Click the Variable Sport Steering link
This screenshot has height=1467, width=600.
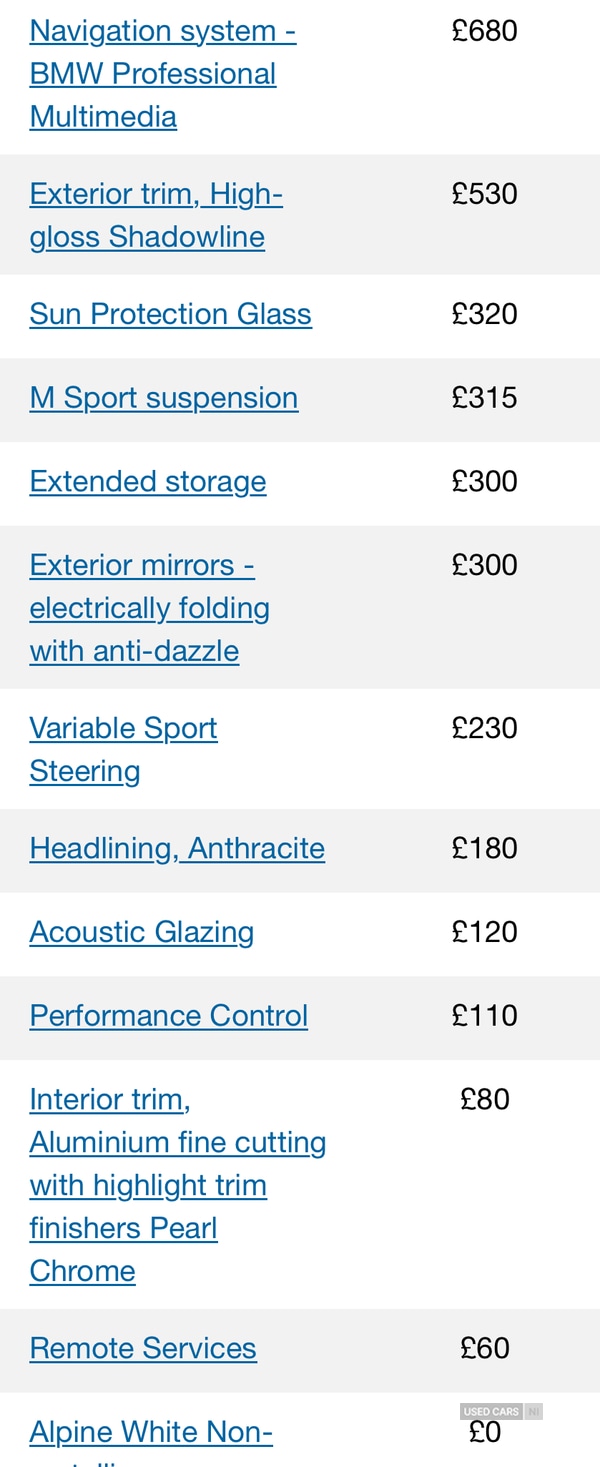123,749
